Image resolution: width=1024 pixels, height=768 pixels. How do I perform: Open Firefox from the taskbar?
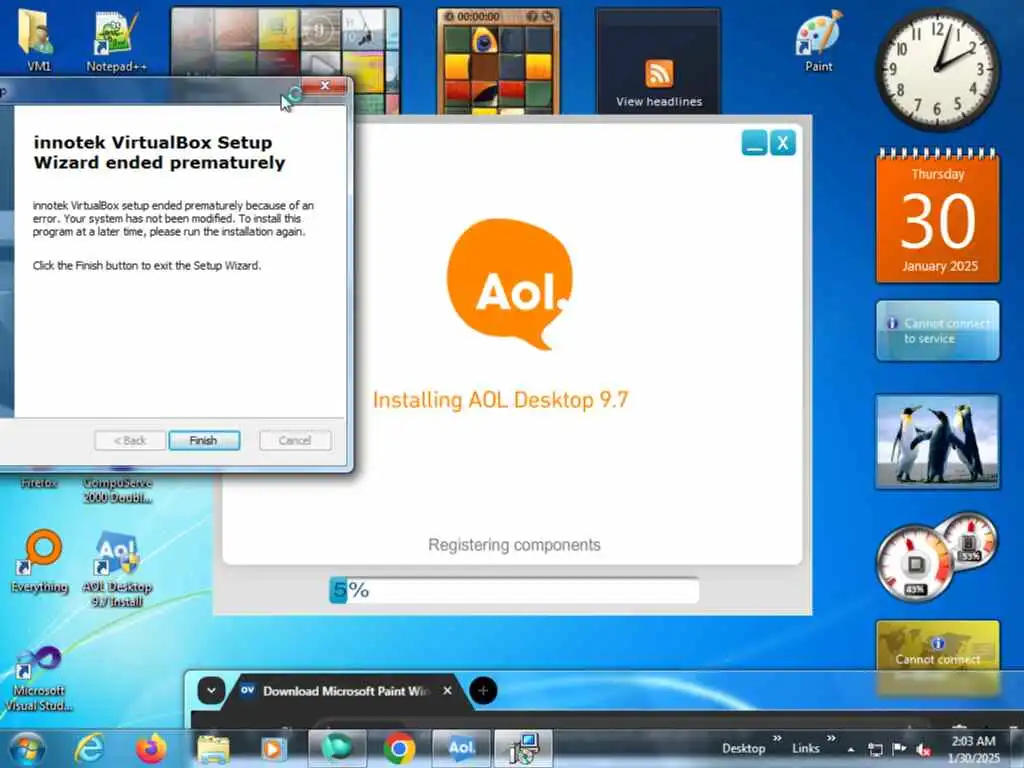click(151, 748)
